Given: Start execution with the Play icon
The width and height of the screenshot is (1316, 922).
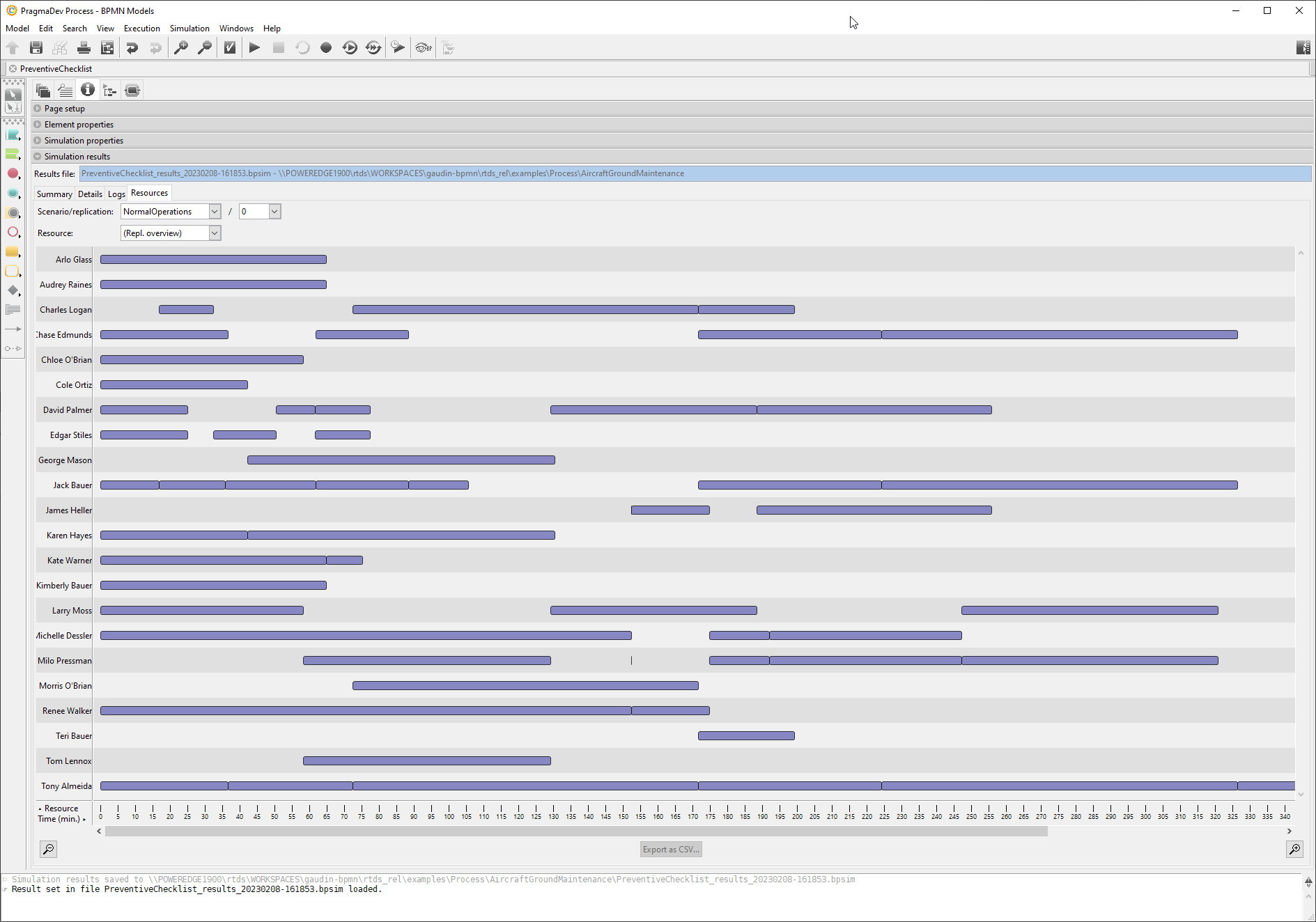Looking at the screenshot, I should pyautogui.click(x=254, y=47).
